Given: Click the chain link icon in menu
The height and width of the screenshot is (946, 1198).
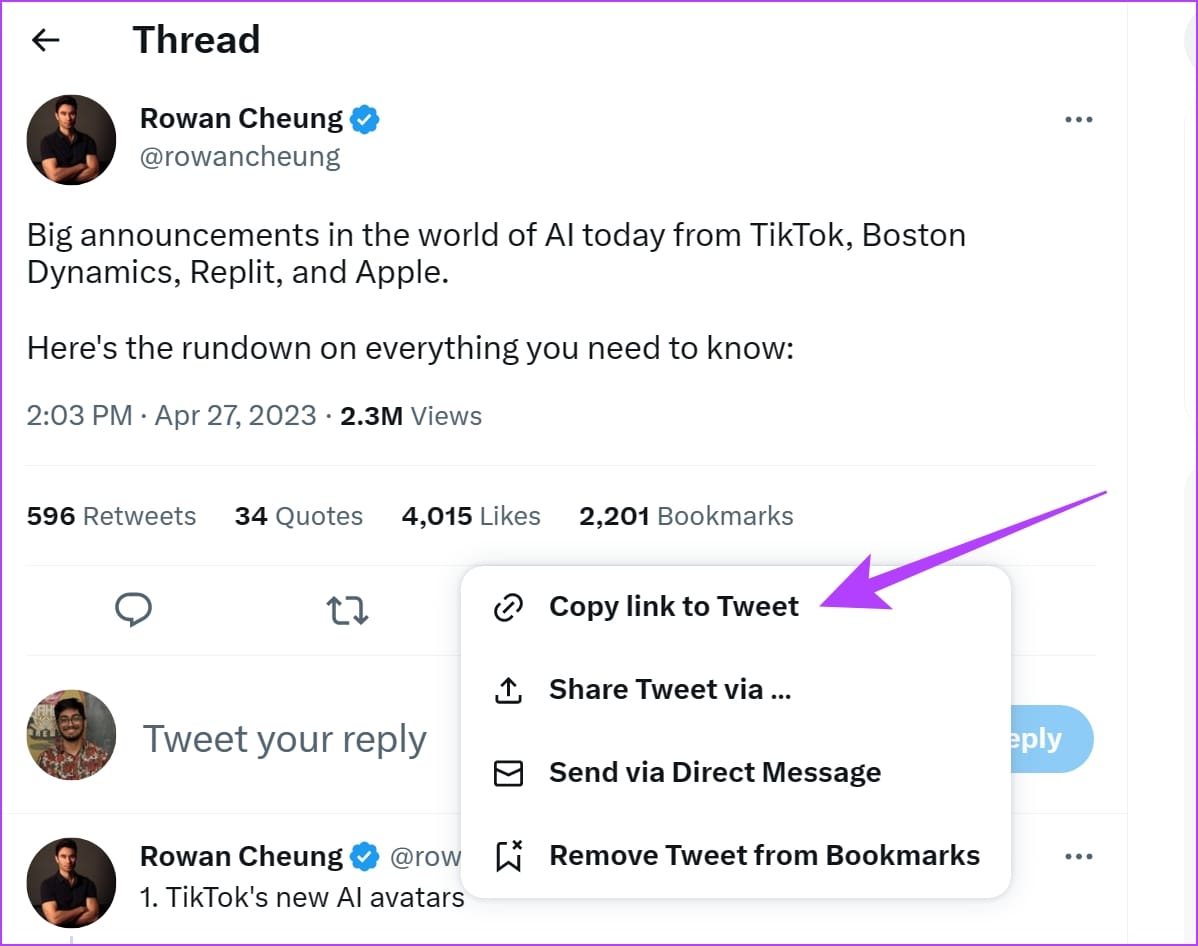Looking at the screenshot, I should [x=508, y=607].
